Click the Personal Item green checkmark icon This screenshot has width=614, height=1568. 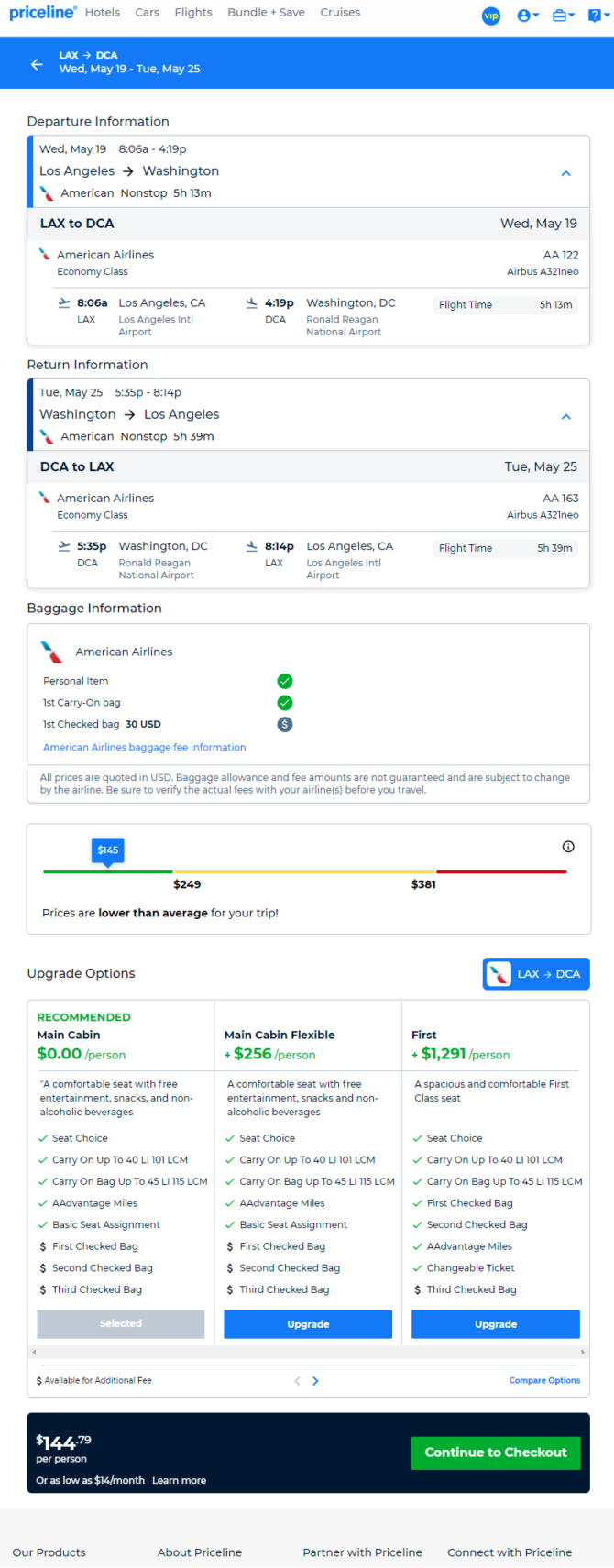pos(285,681)
